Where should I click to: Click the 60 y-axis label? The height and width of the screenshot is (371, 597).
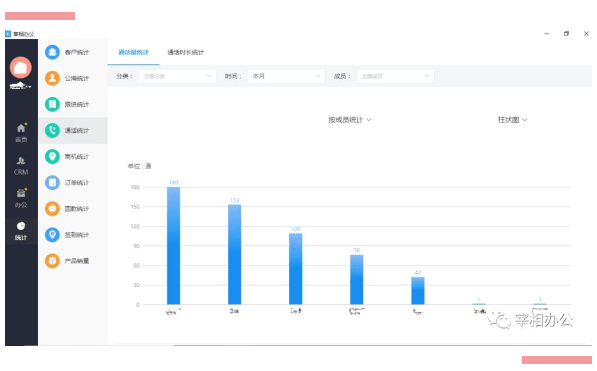[136, 265]
